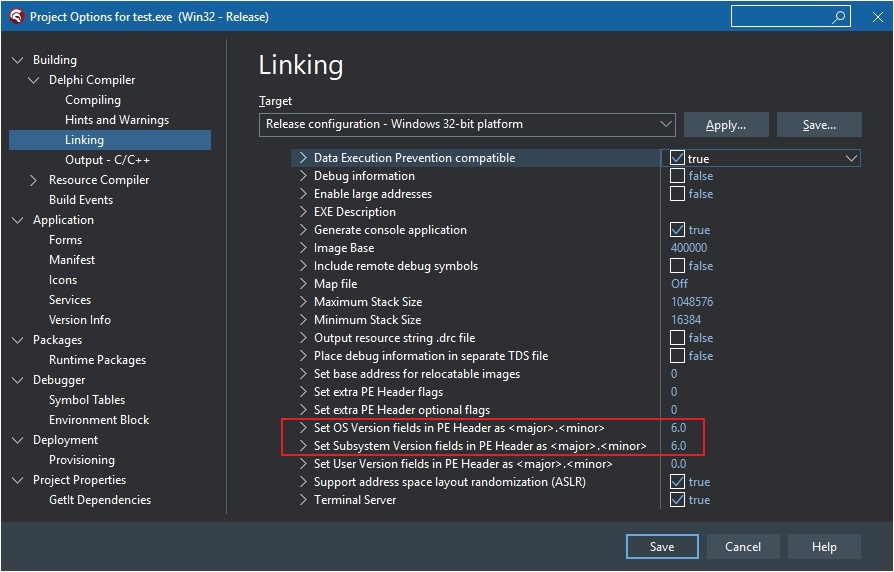Click the Help button
The width and height of the screenshot is (894, 572).
(824, 546)
